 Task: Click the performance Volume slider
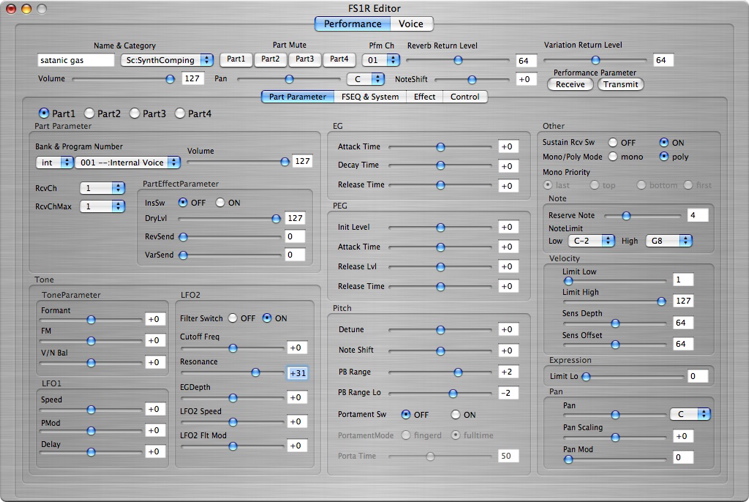[124, 79]
